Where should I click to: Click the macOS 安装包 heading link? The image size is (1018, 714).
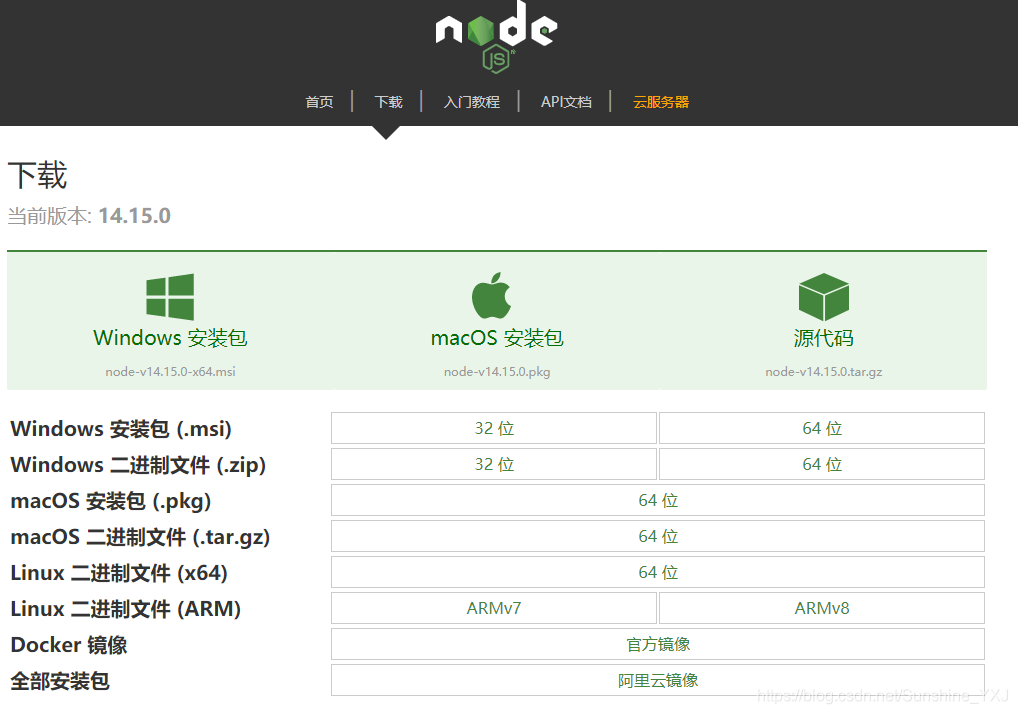[x=497, y=338]
